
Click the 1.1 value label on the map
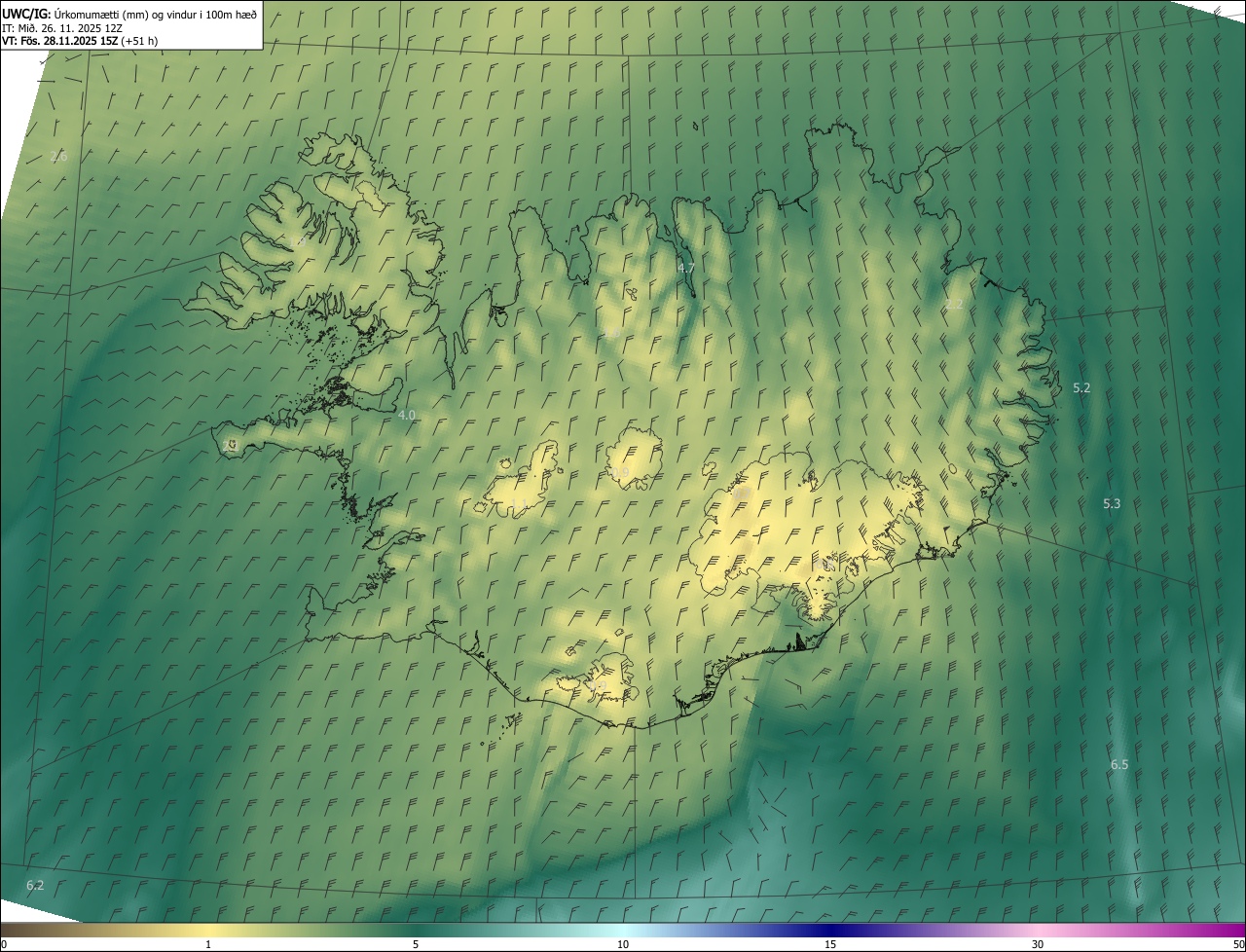pyautogui.click(x=519, y=504)
